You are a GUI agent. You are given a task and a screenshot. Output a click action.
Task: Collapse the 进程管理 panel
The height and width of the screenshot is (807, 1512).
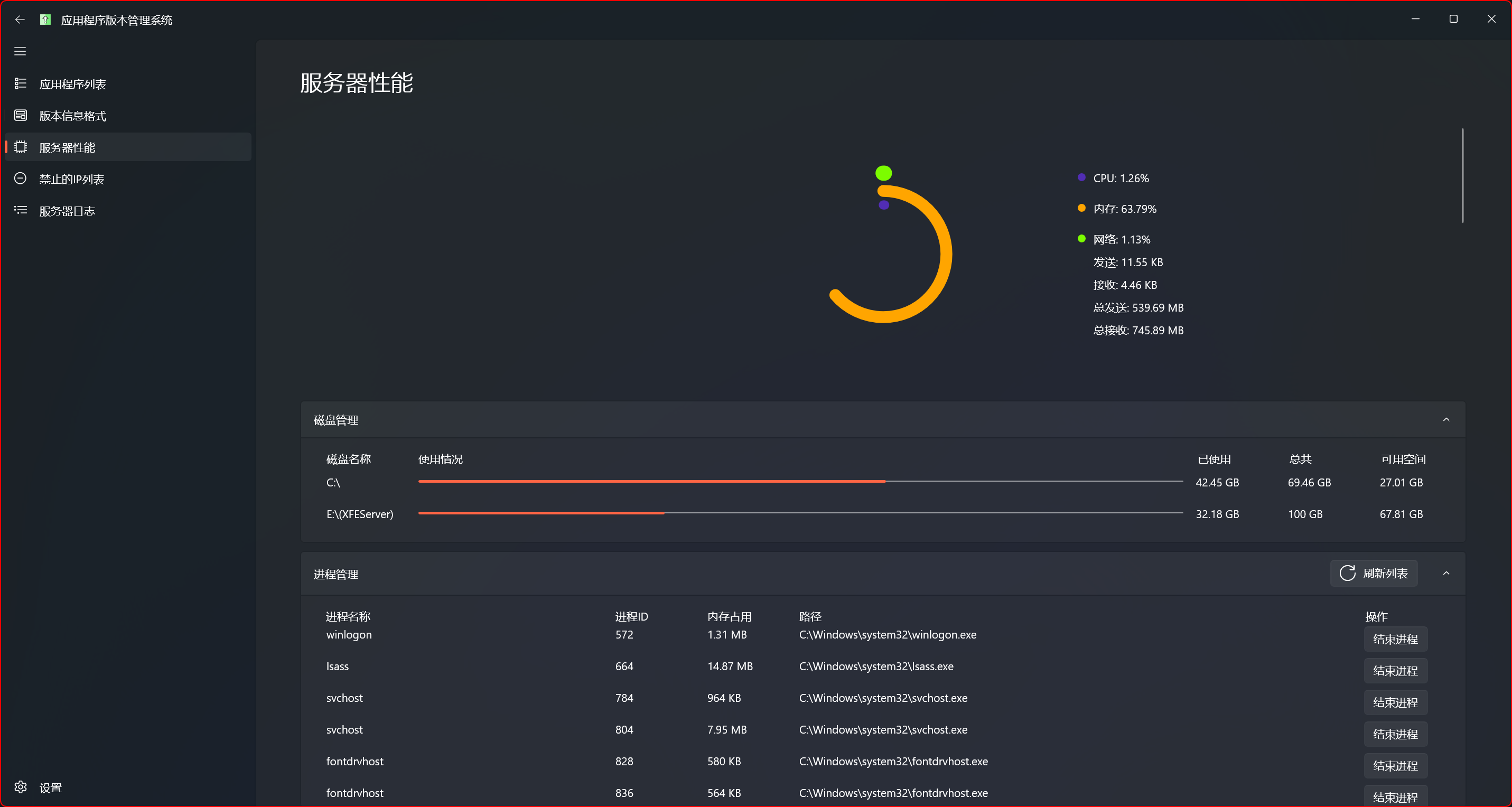point(1447,574)
